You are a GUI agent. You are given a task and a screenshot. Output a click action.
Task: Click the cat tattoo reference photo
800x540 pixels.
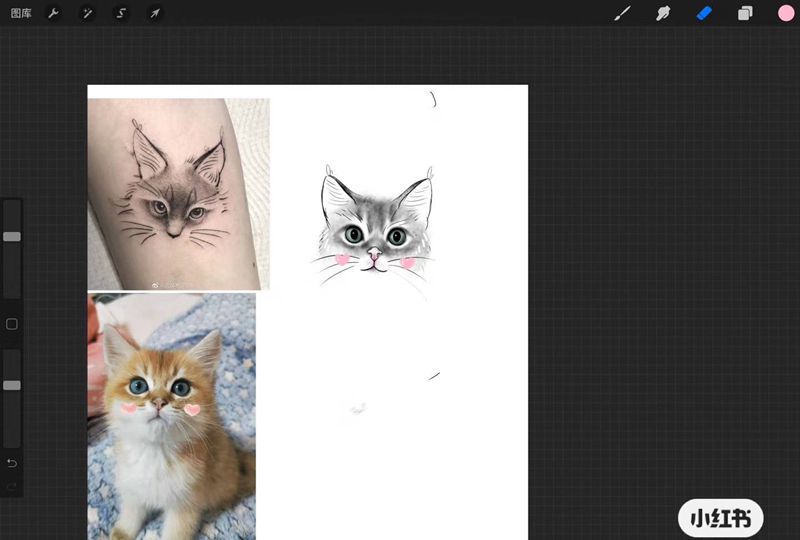pyautogui.click(x=178, y=193)
